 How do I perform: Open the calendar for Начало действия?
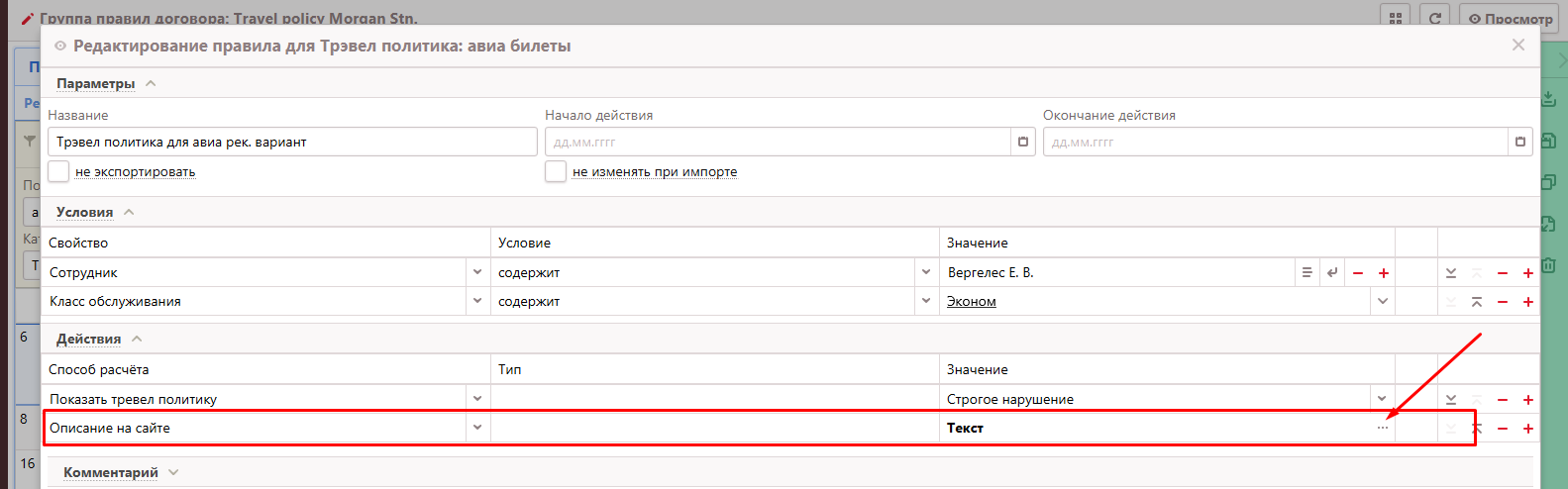[1023, 143]
